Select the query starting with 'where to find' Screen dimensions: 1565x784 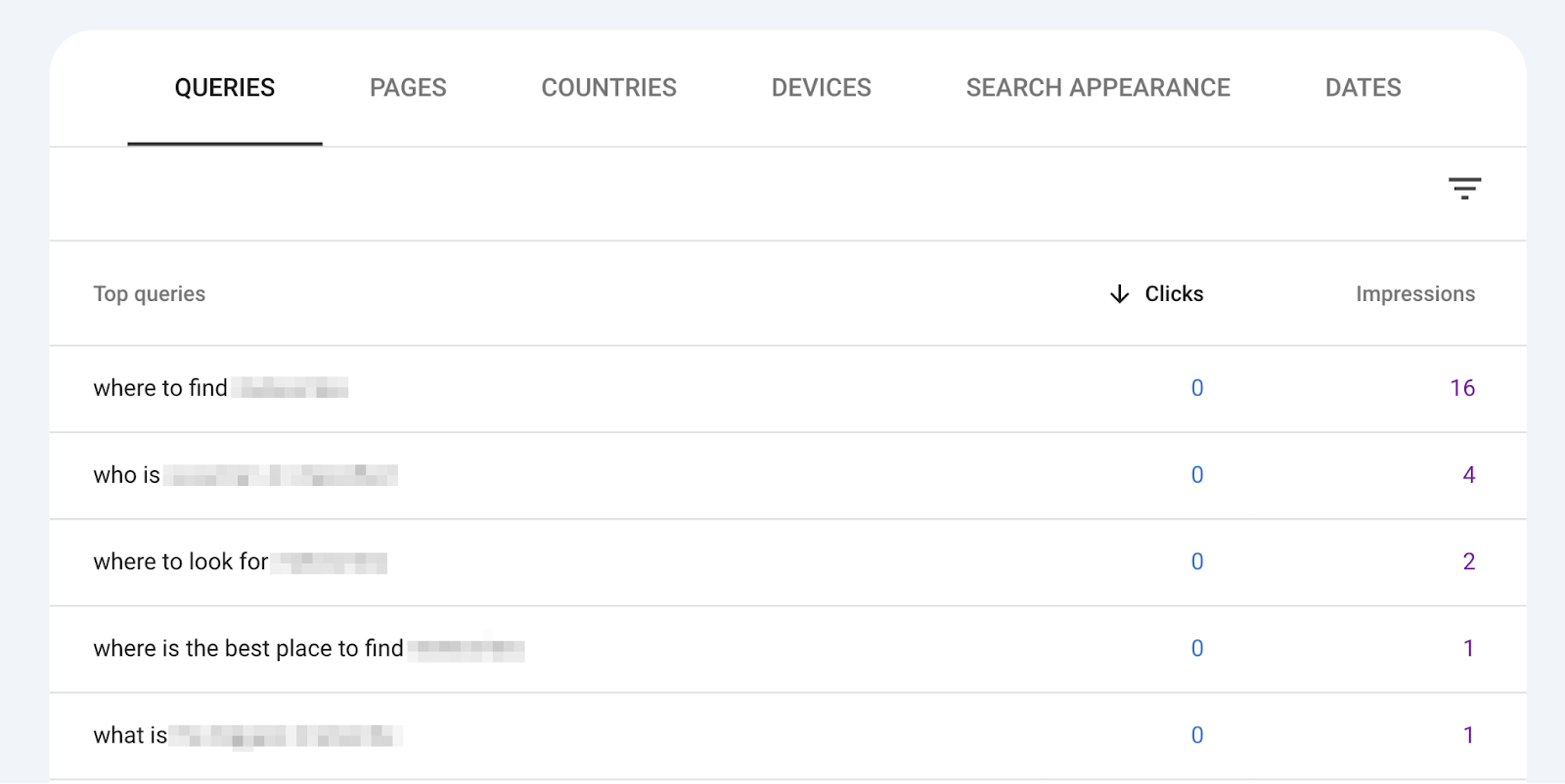pyautogui.click(x=220, y=387)
